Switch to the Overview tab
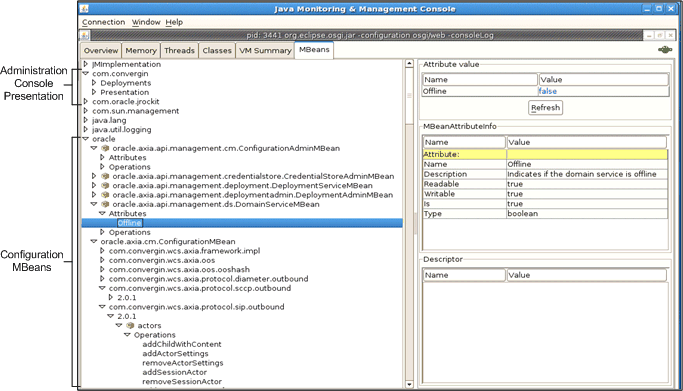This screenshot has height=391, width=683. coord(101,51)
